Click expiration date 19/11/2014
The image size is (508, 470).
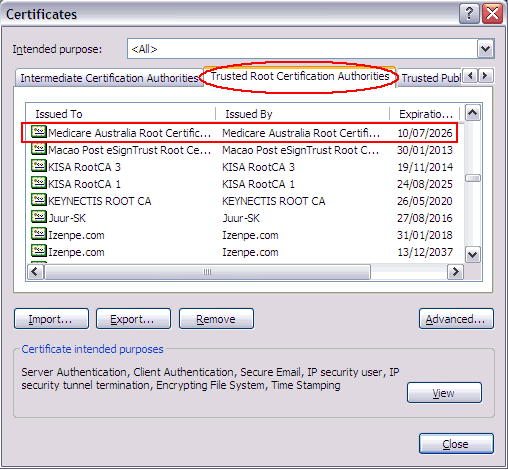click(425, 167)
